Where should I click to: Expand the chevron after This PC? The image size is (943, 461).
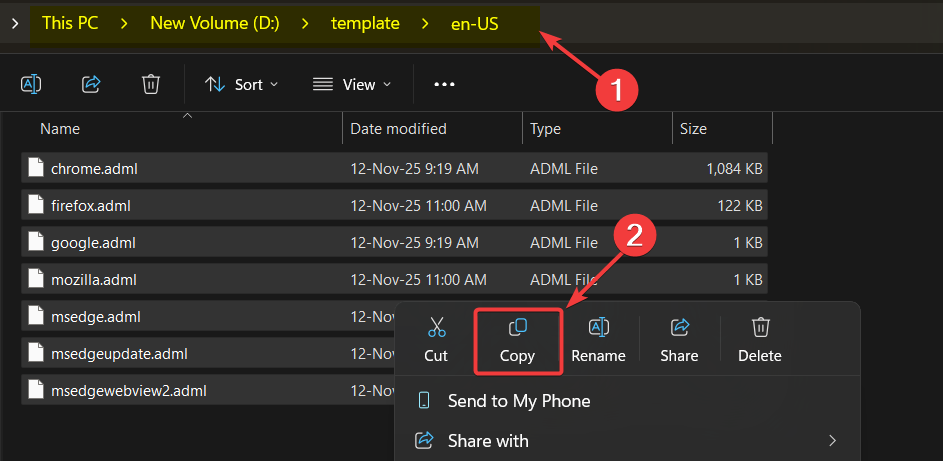point(124,23)
